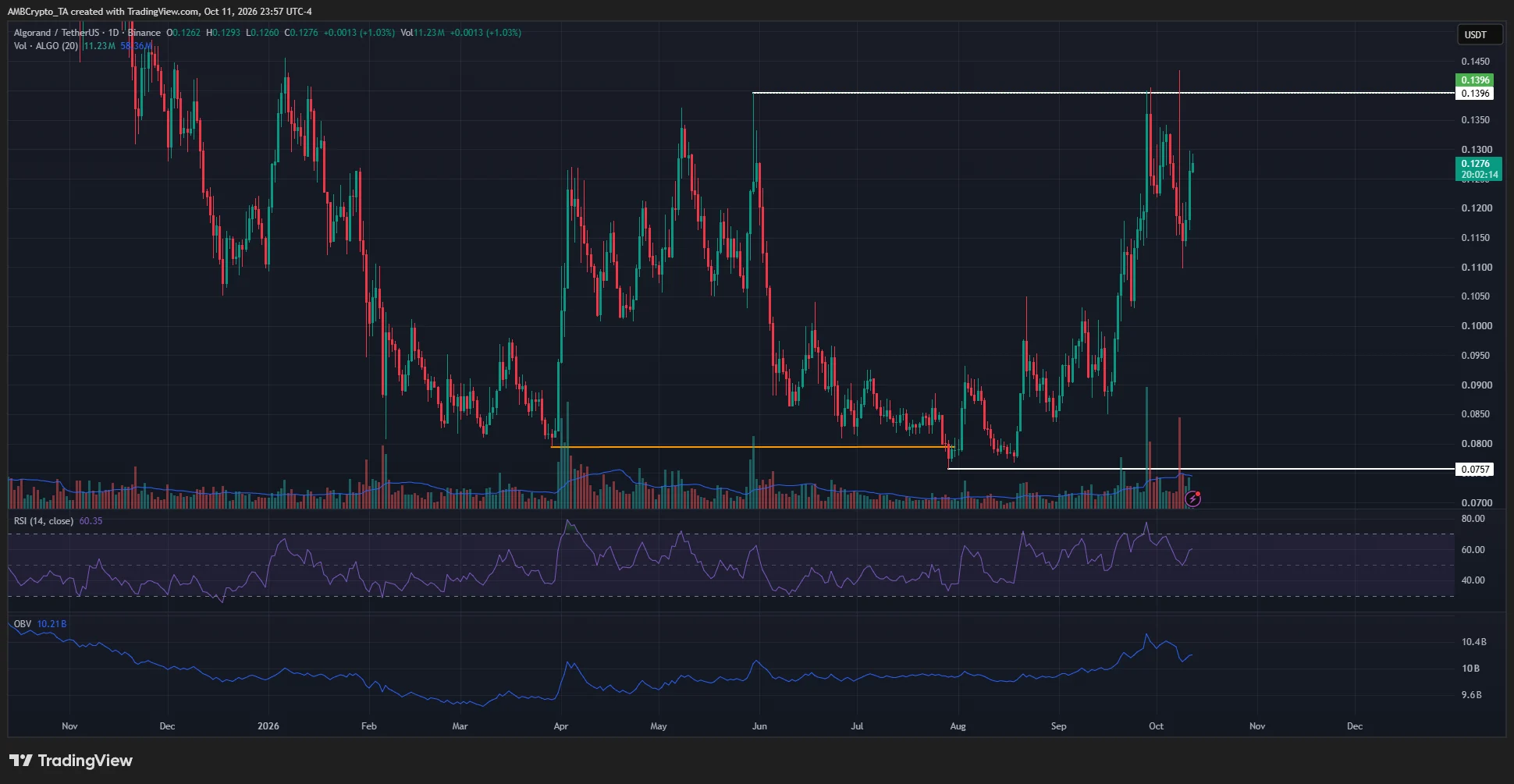This screenshot has width=1514, height=784.
Task: Click the orange horizontal support line
Action: [752, 447]
